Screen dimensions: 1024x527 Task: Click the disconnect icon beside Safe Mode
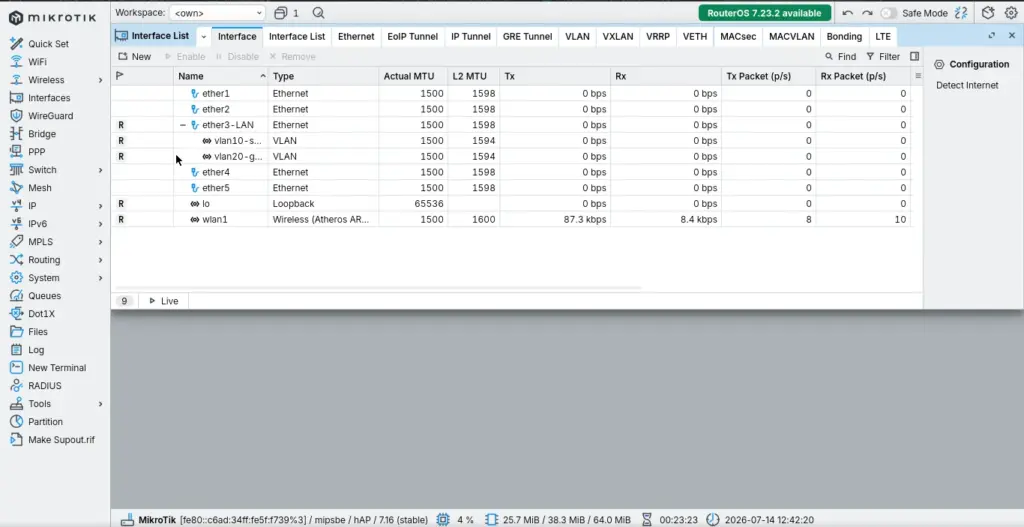[x=961, y=13]
